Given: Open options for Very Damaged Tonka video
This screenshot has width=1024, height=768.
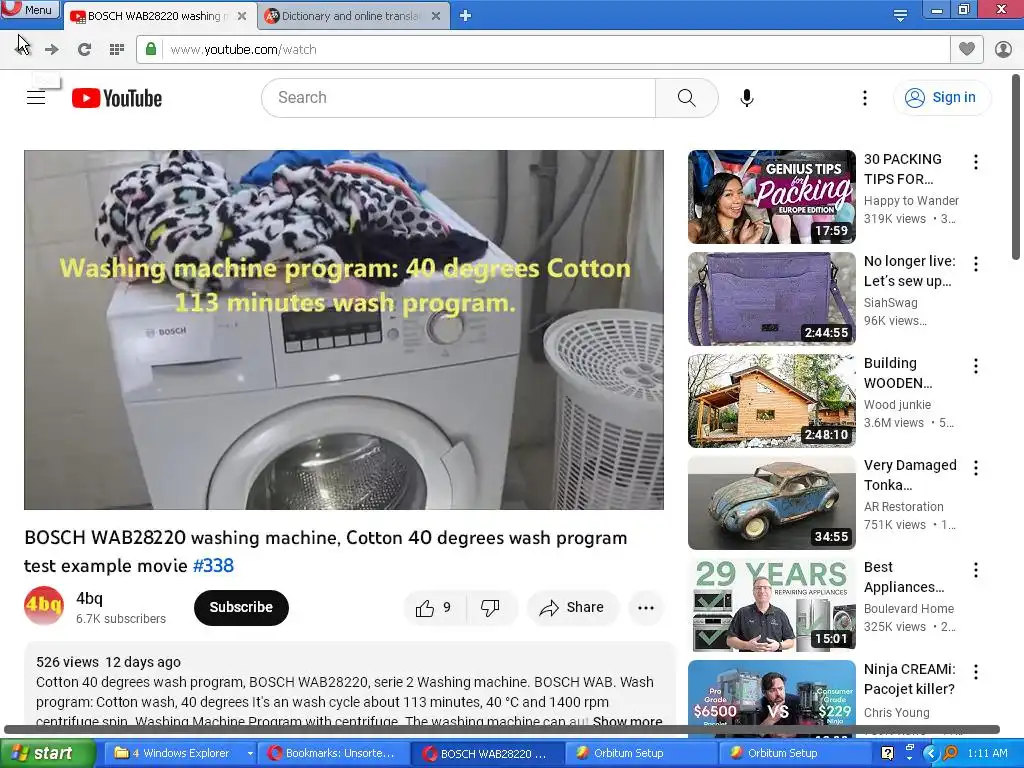Looking at the screenshot, I should click(x=976, y=468).
